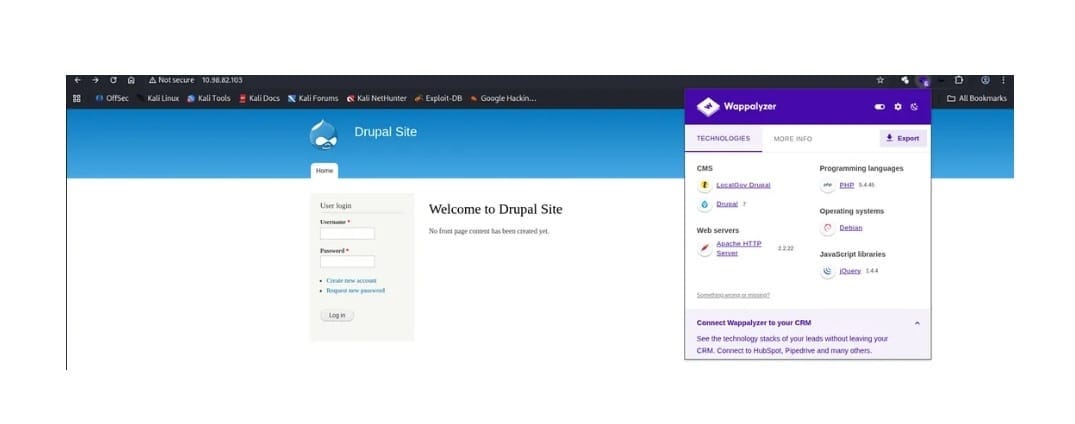This screenshot has width=1075, height=424.
Task: Open the Kali Tools bookmark
Action: [x=208, y=98]
